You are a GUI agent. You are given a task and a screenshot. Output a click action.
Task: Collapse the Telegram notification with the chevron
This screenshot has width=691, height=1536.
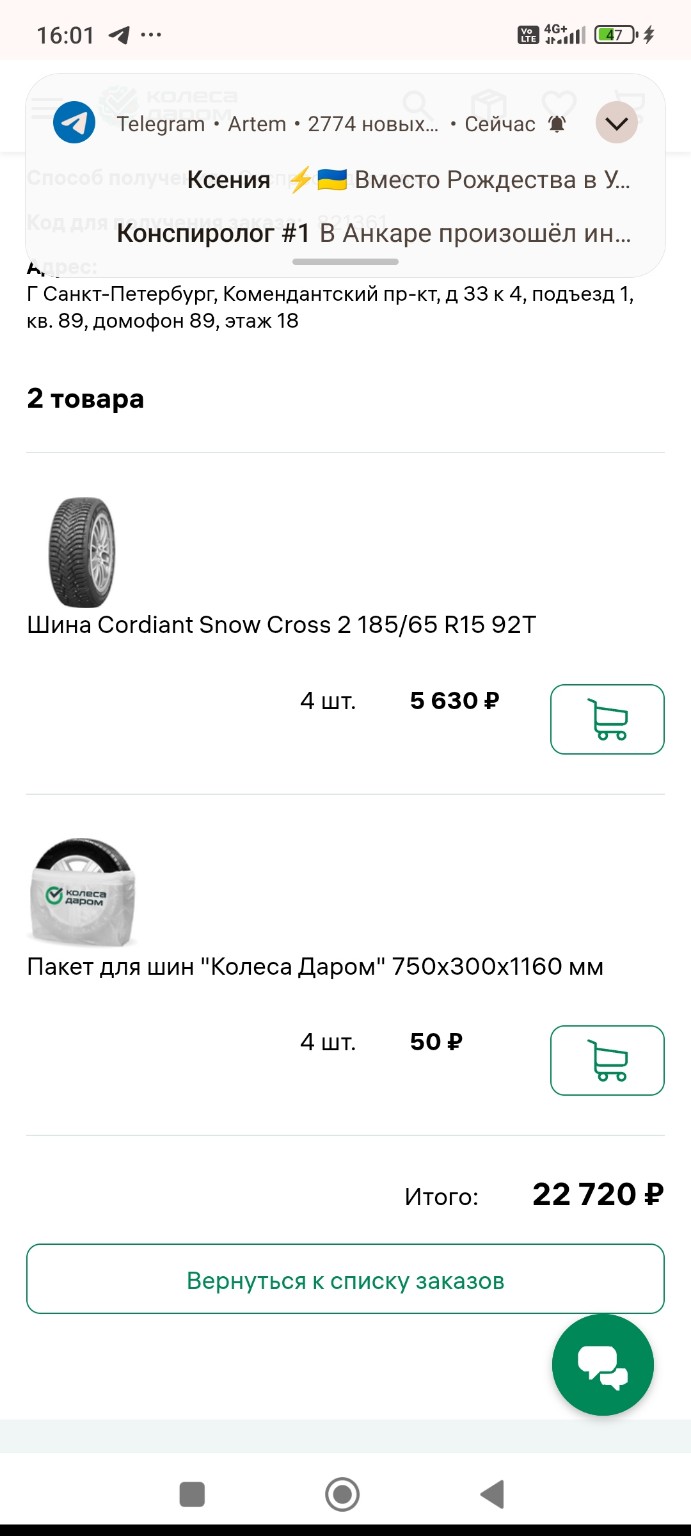616,122
